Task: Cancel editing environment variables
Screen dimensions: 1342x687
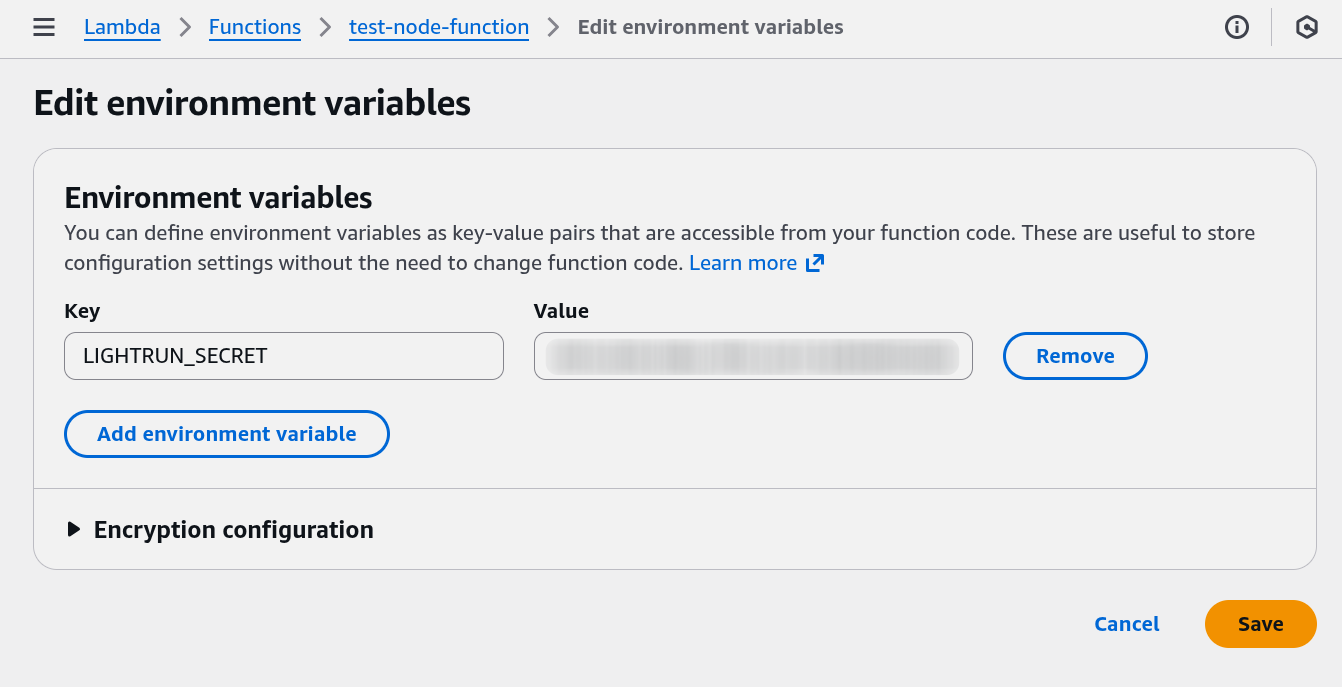Action: pos(1127,624)
